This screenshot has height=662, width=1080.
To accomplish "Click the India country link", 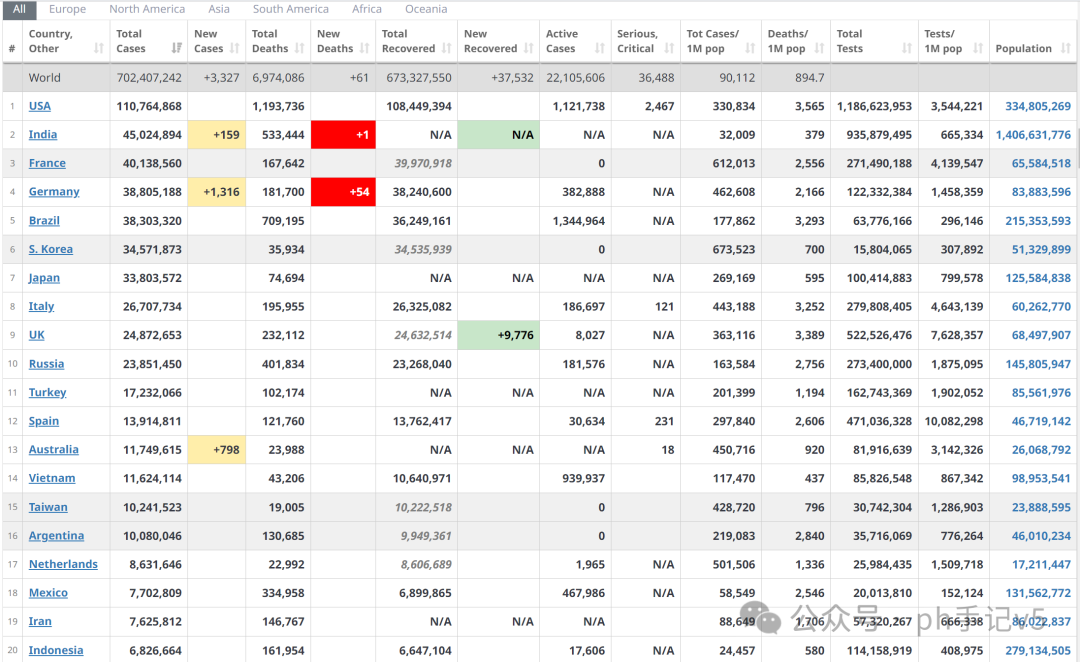I will (43, 134).
